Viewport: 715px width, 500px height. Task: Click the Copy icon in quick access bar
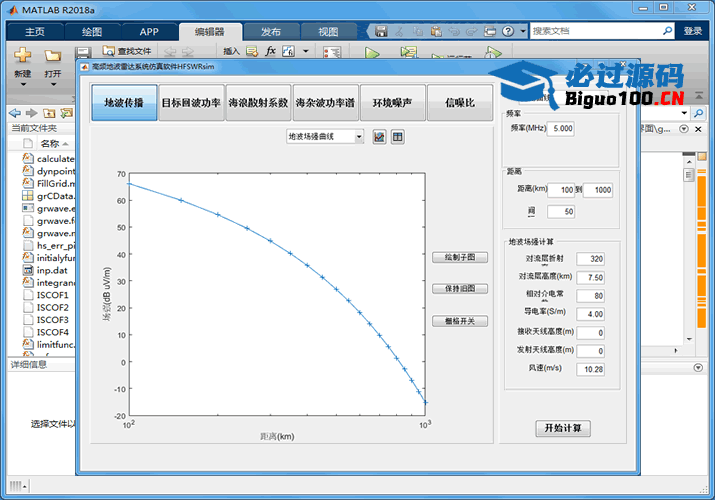pyautogui.click(x=418, y=31)
